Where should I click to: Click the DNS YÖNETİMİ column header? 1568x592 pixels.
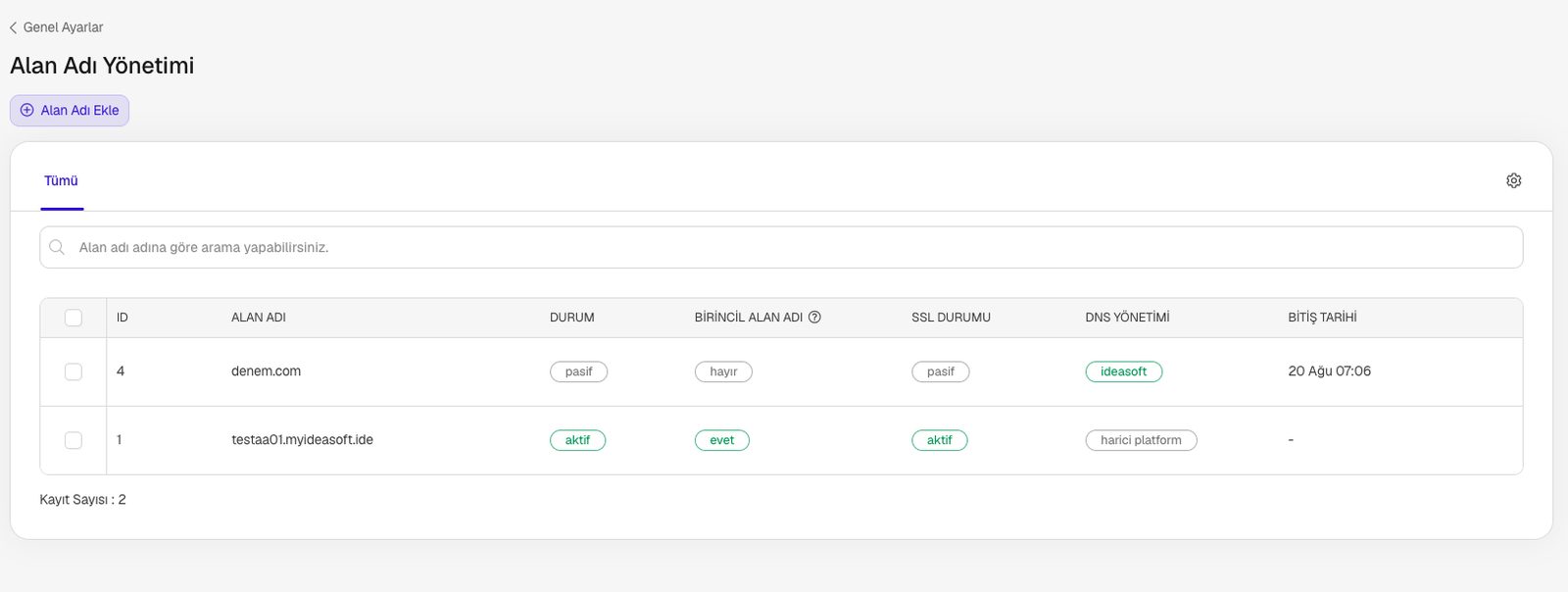(x=1127, y=318)
